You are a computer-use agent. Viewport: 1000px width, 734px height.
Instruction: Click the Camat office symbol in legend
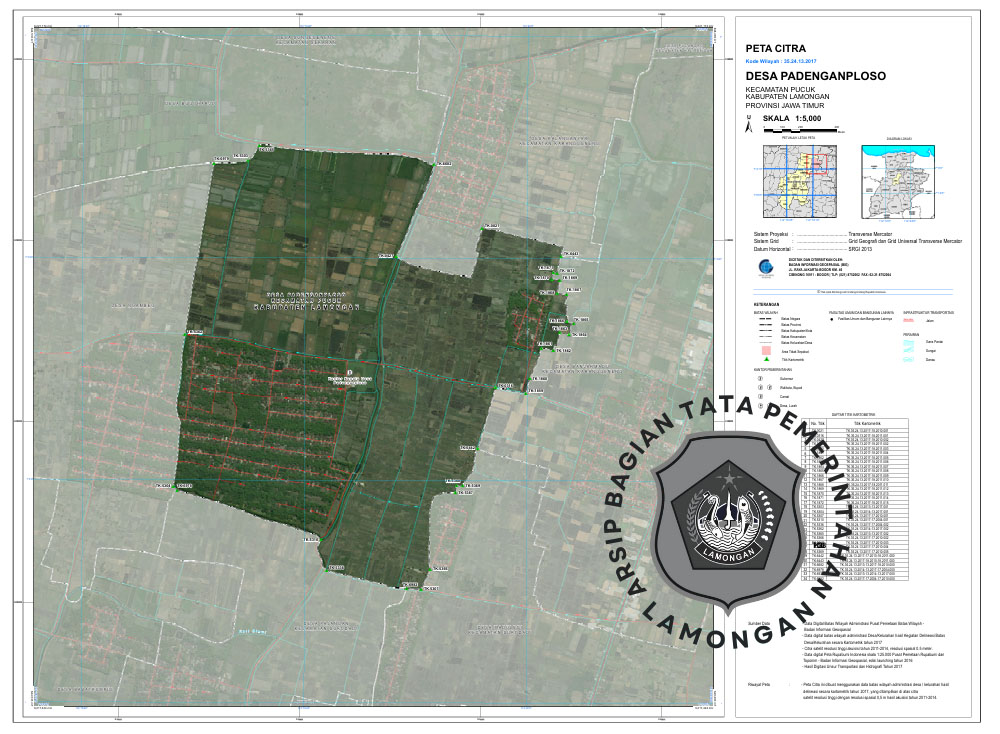[x=760, y=397]
